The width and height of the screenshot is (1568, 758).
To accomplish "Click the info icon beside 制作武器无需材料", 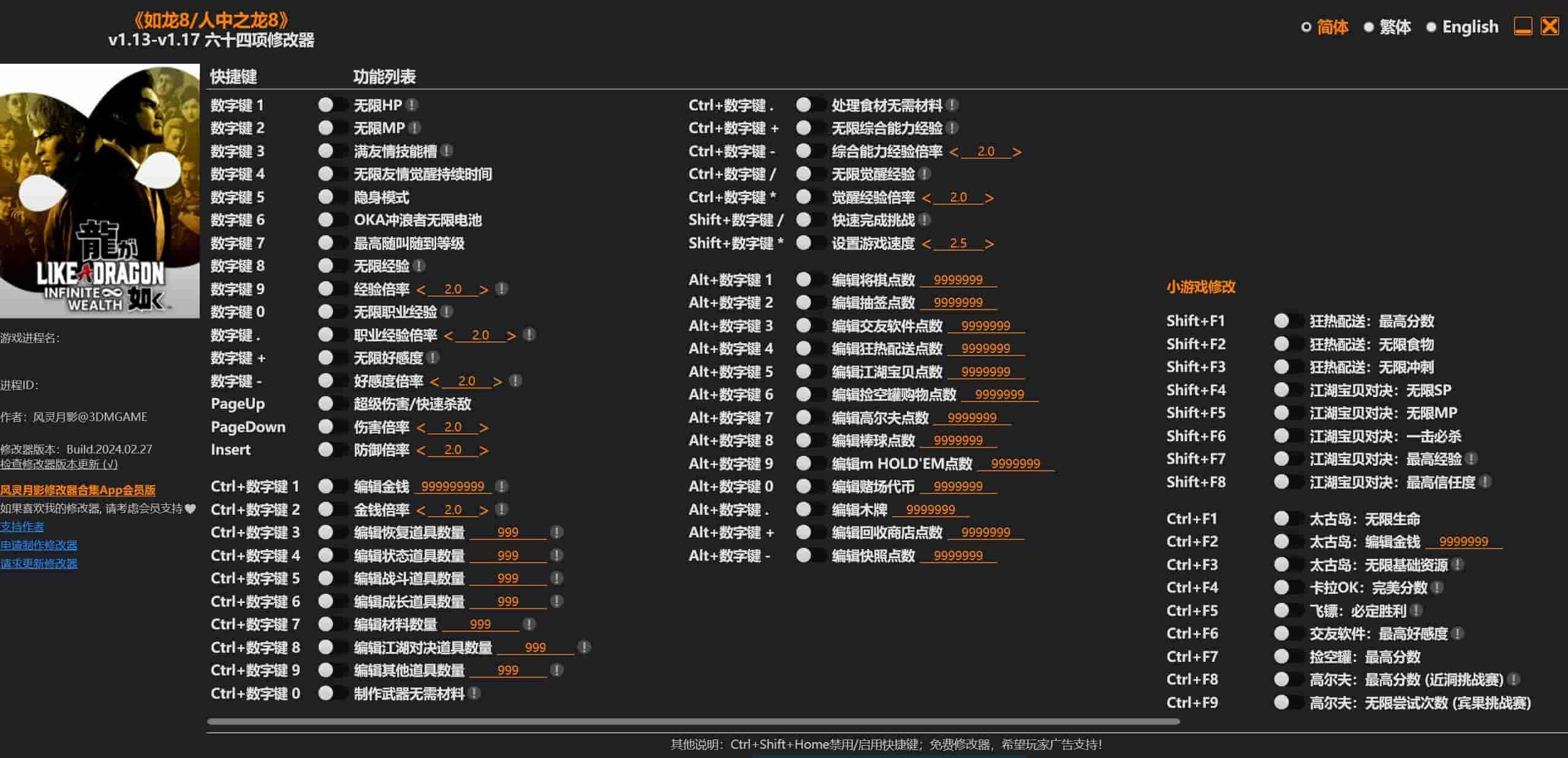I will coord(474,693).
